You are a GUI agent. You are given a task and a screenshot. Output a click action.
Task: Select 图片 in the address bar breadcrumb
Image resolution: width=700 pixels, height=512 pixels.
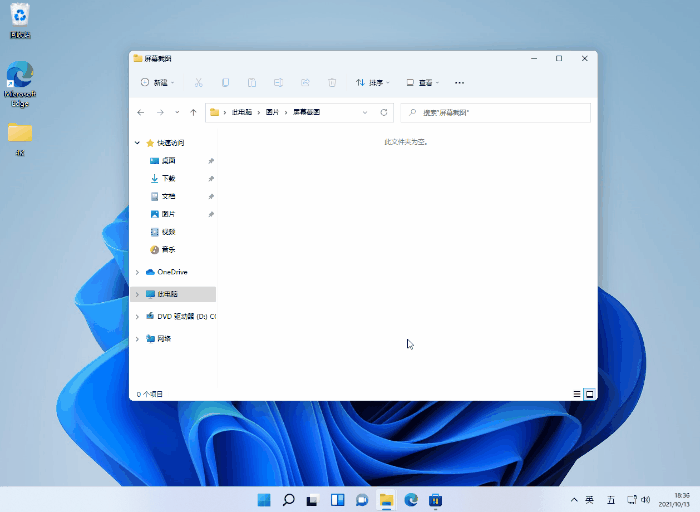(272, 113)
